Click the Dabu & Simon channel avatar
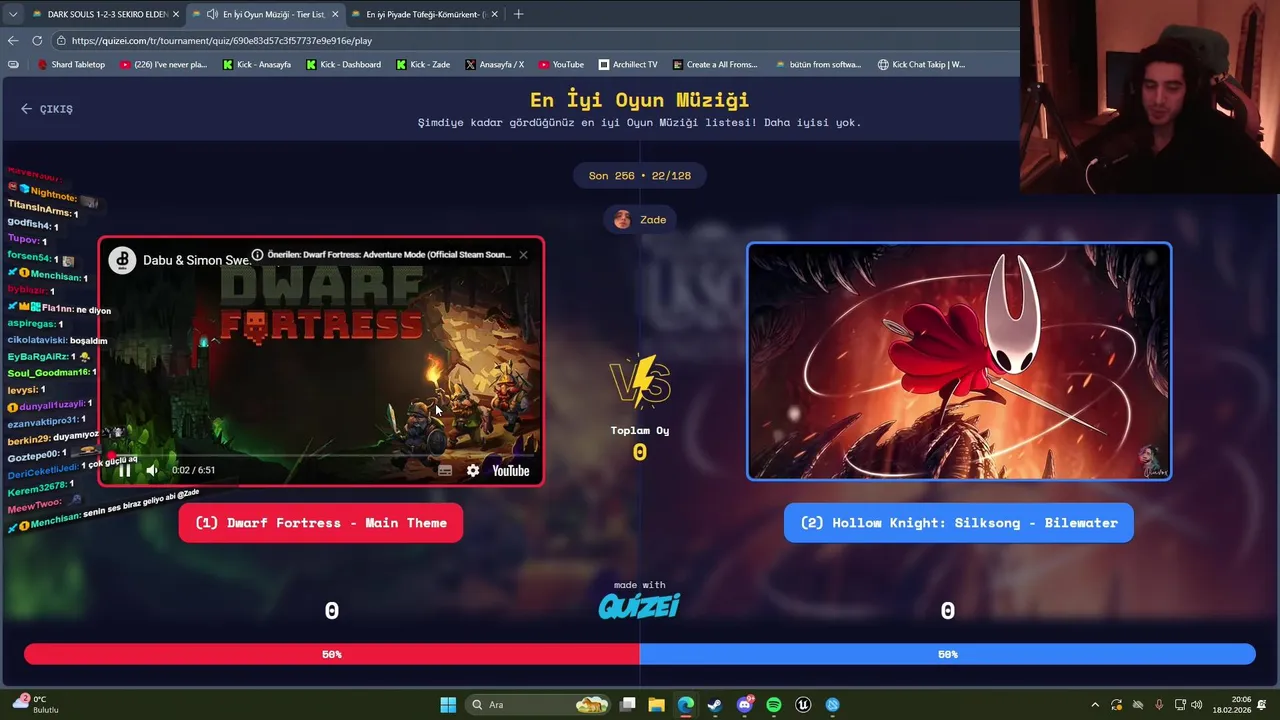1280x720 pixels. click(122, 260)
